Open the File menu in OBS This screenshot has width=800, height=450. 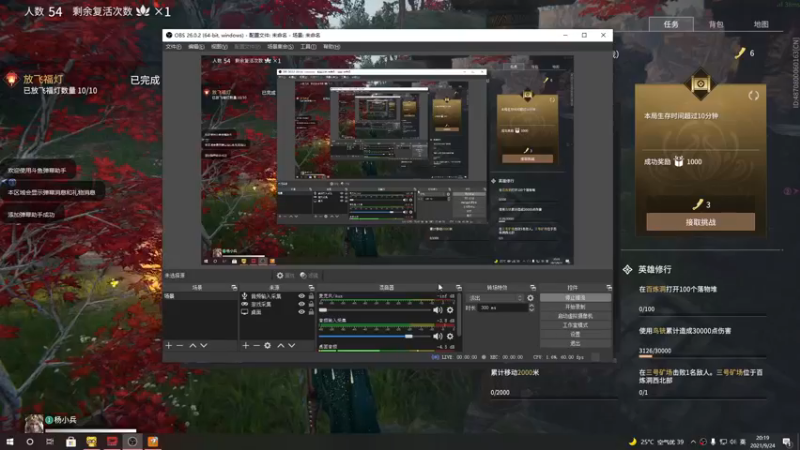(173, 46)
